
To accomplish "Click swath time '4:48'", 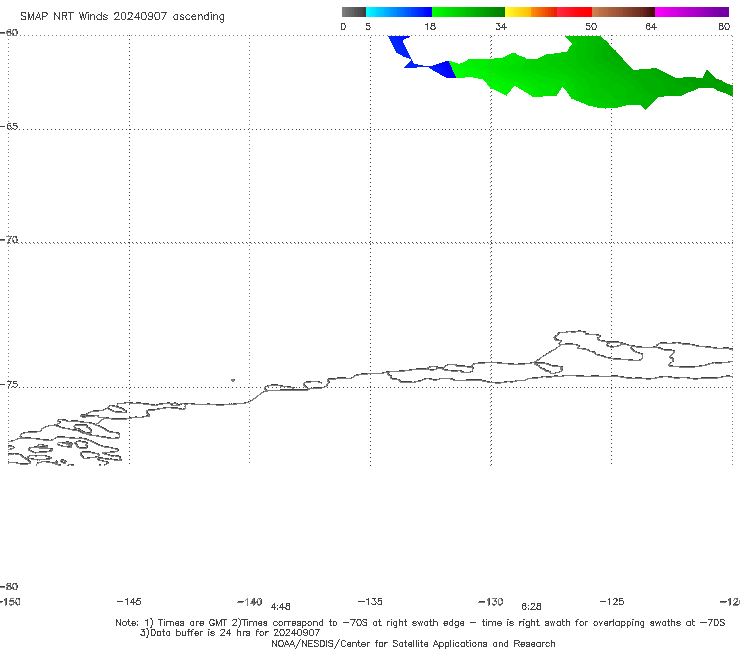I will (280, 607).
